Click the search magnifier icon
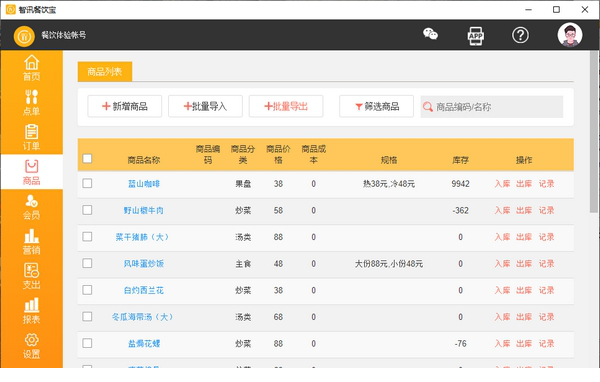 click(428, 107)
